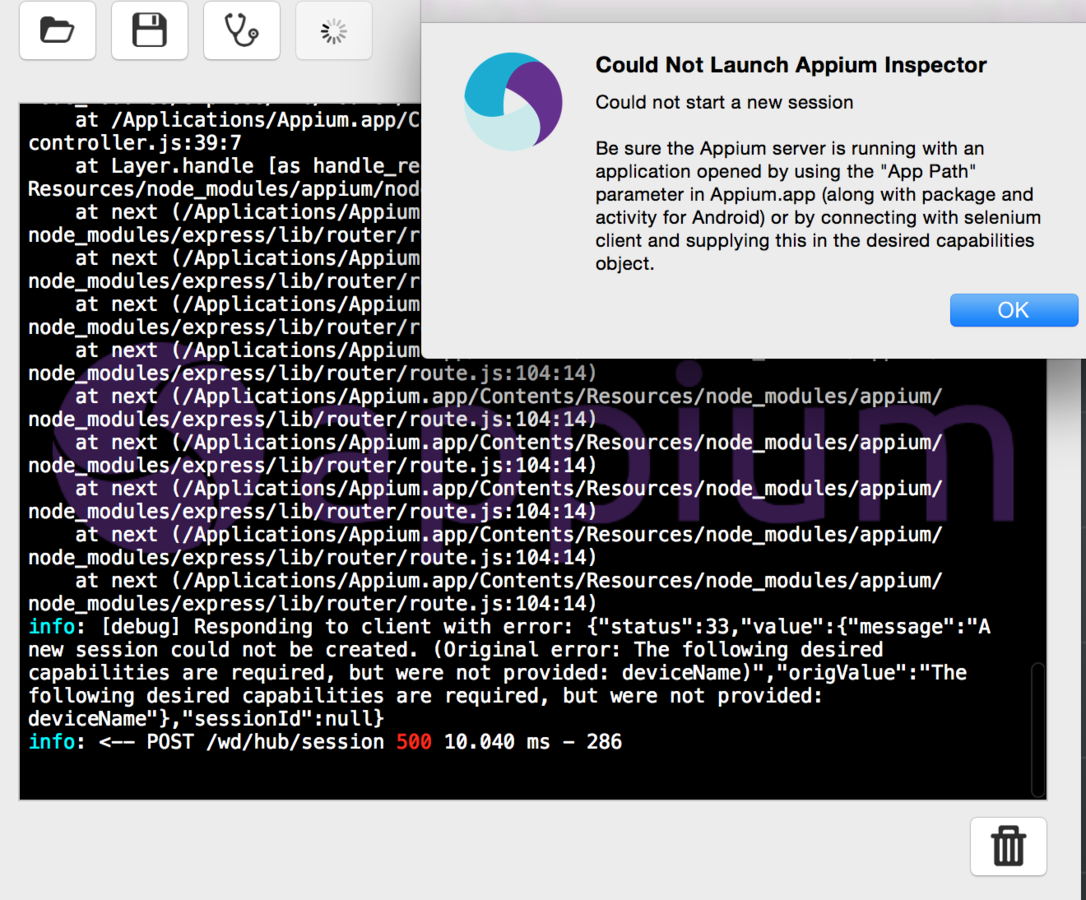
Task: Click log text 'deviceName"},"sessionId":null}'
Action: tap(206, 718)
